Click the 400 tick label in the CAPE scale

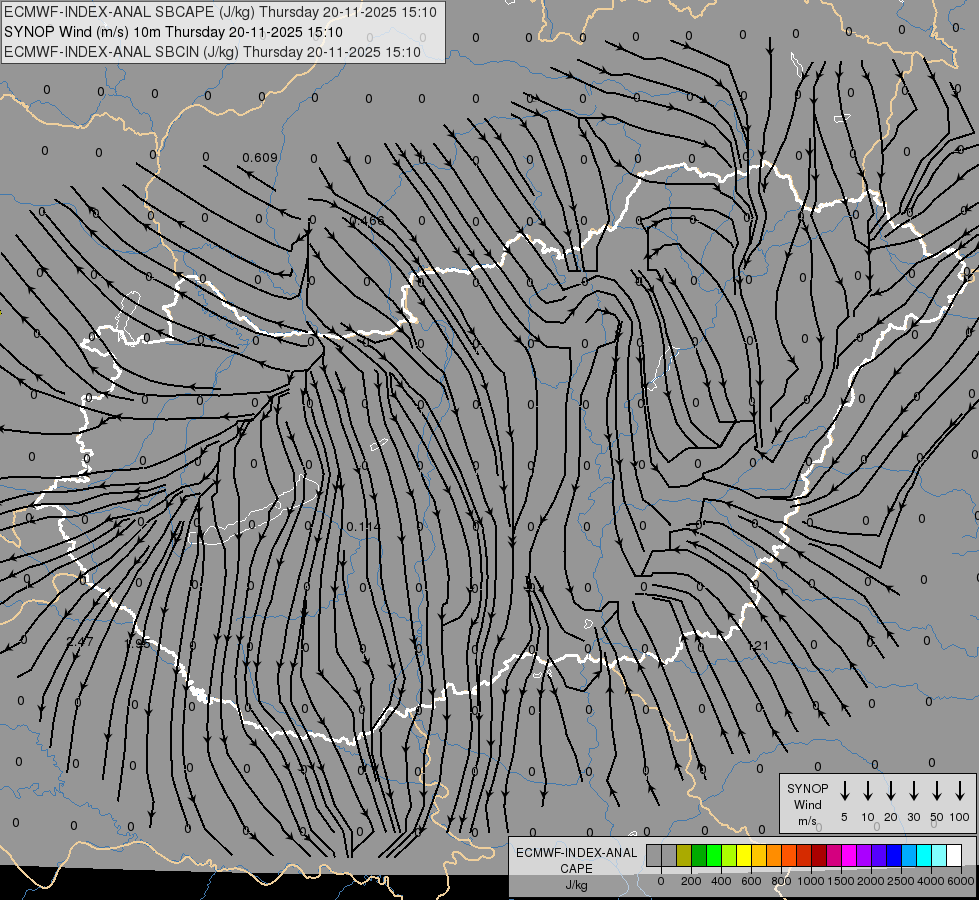pos(721,881)
